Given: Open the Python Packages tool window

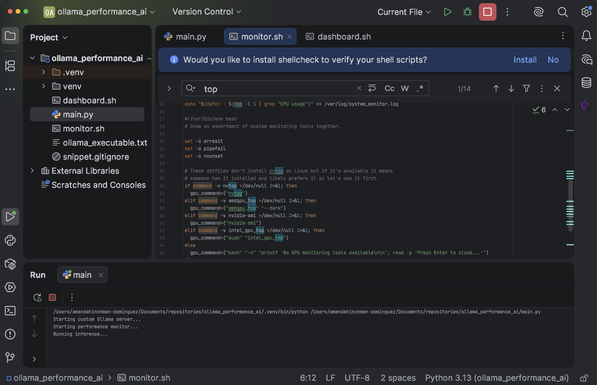Looking at the screenshot, I should pos(10,264).
